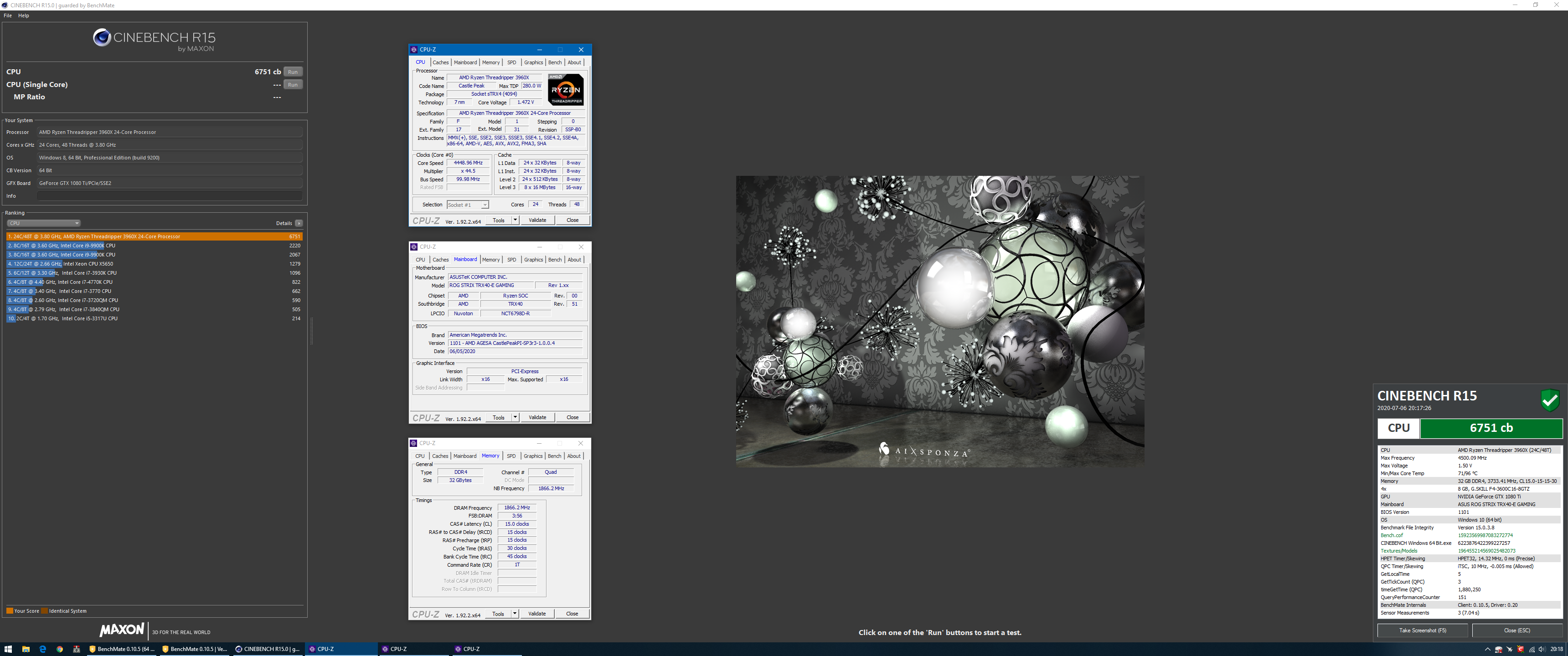Expand Tools dropdown arrow in middle CPU-Z
This screenshot has height=656, width=1568.
click(516, 417)
